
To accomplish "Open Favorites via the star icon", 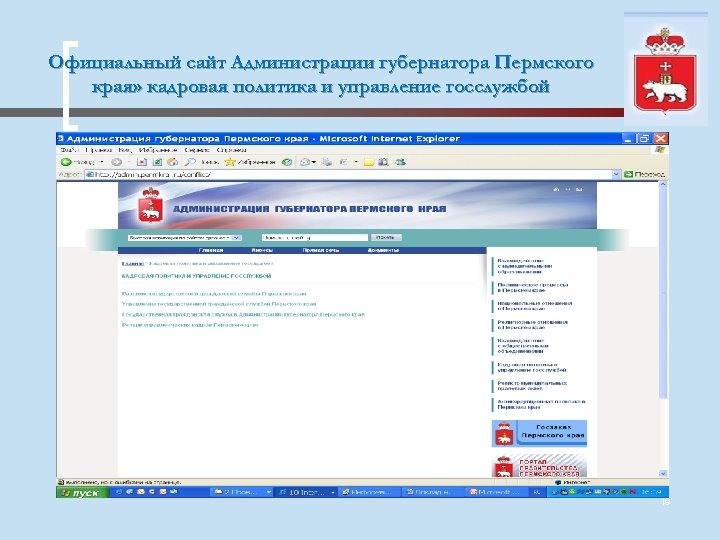I will pos(230,162).
